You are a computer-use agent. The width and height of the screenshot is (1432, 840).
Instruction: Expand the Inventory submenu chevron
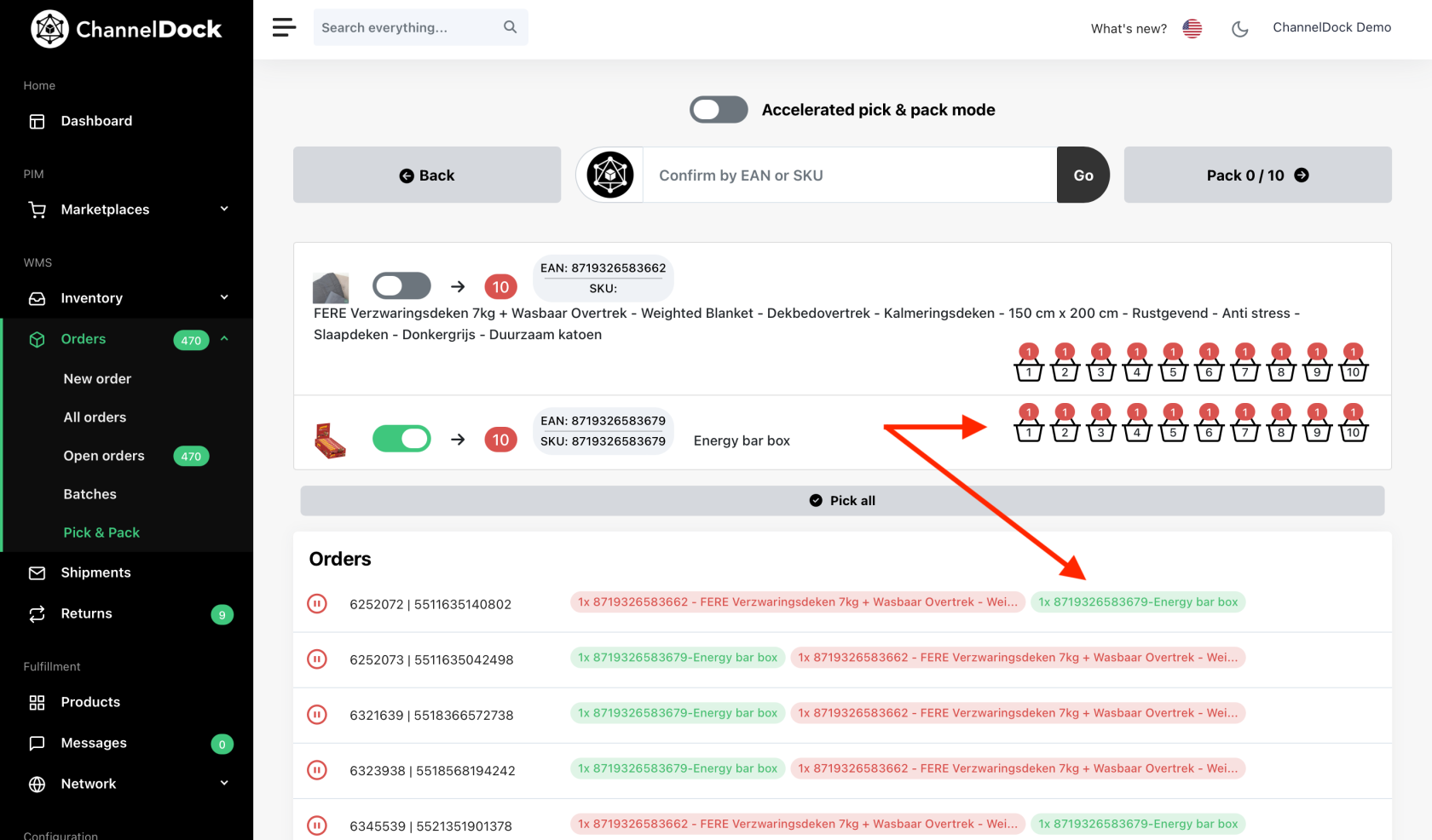(x=224, y=297)
